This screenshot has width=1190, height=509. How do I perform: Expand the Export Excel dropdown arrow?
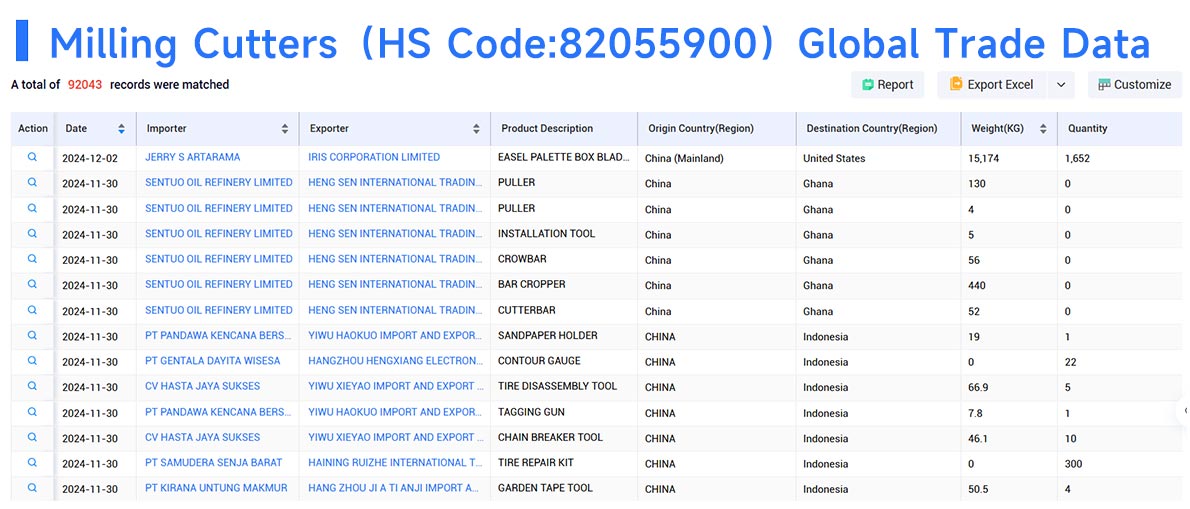pos(1060,85)
